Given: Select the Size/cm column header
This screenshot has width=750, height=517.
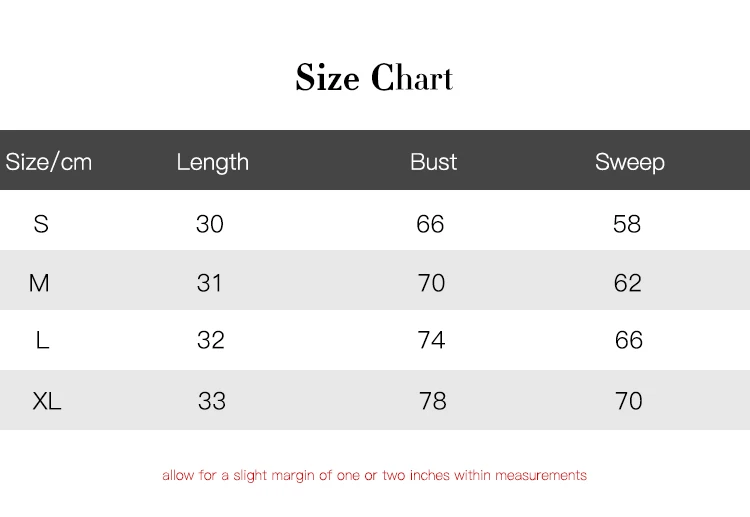Looking at the screenshot, I should click(x=49, y=162).
